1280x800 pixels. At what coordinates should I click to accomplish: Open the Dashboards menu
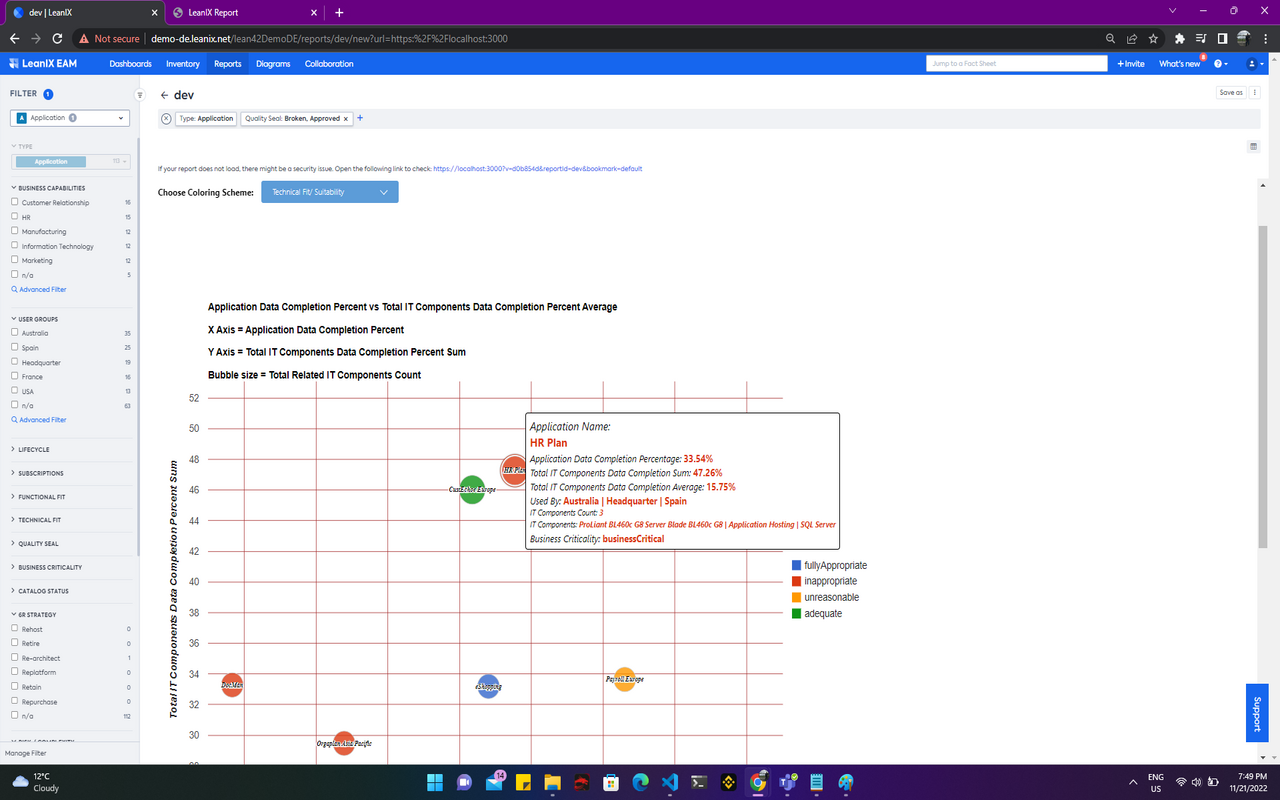click(131, 64)
